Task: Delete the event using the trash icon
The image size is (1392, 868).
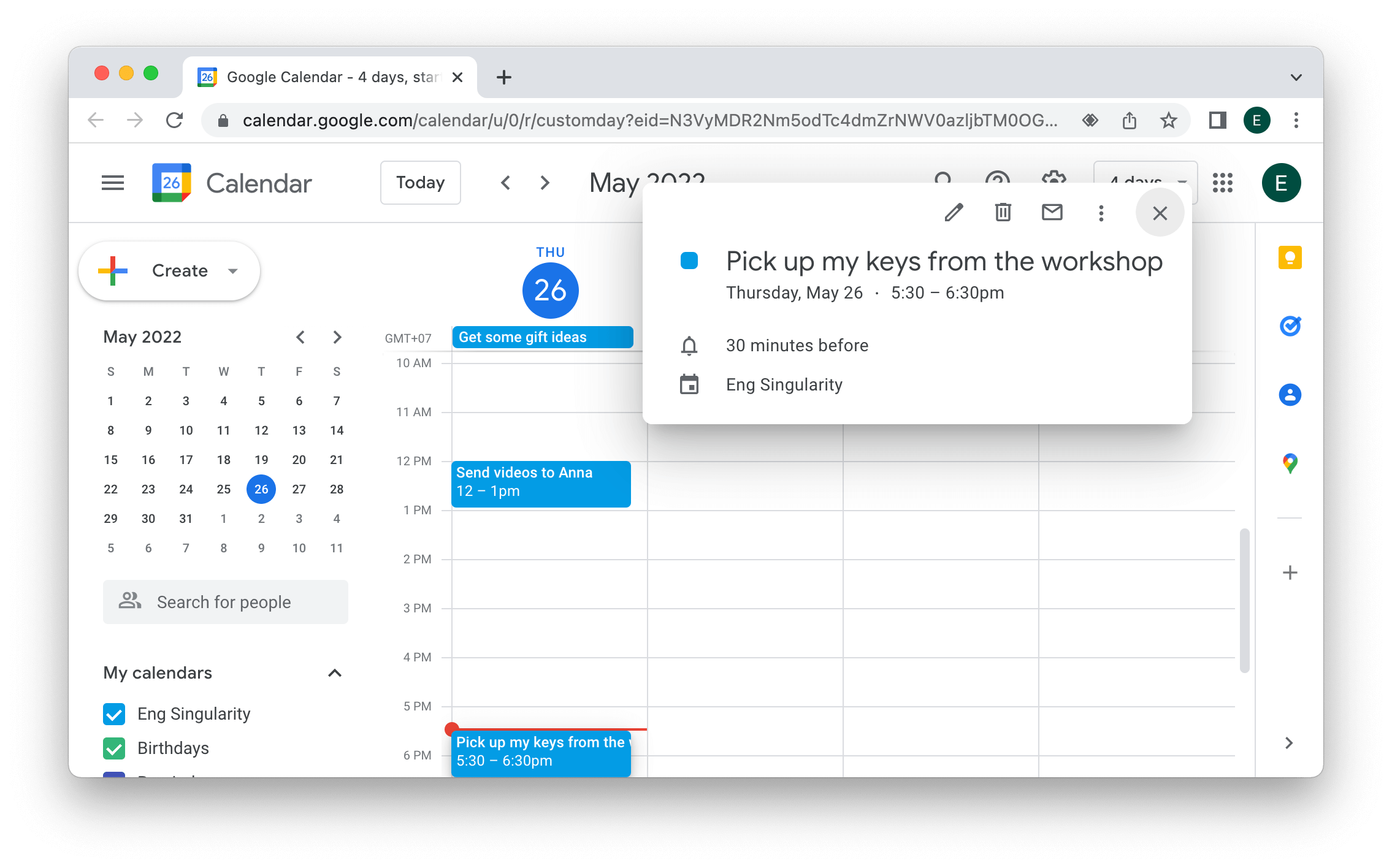Action: [x=1003, y=213]
